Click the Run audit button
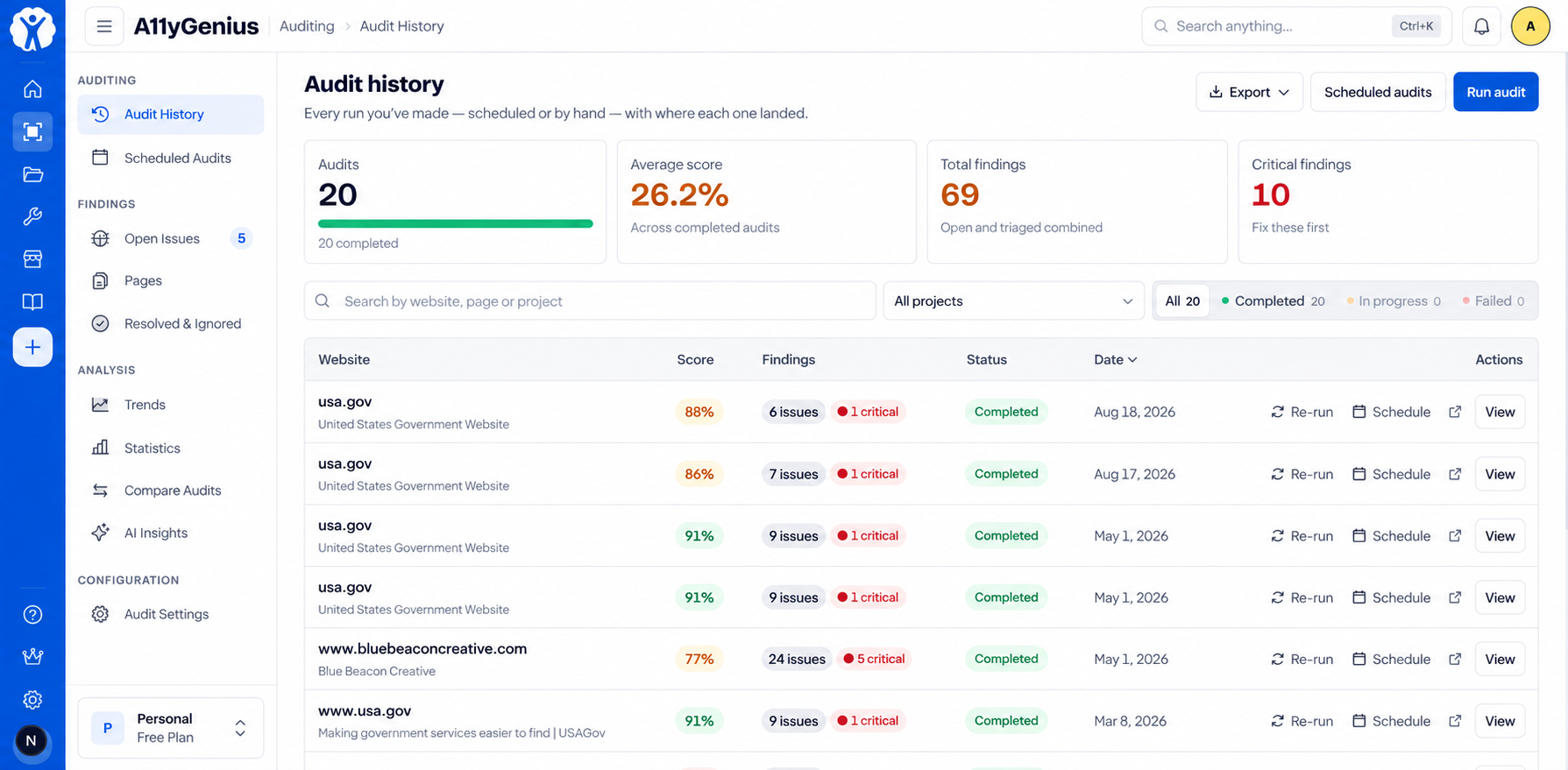Image resolution: width=1568 pixels, height=770 pixels. click(x=1495, y=92)
